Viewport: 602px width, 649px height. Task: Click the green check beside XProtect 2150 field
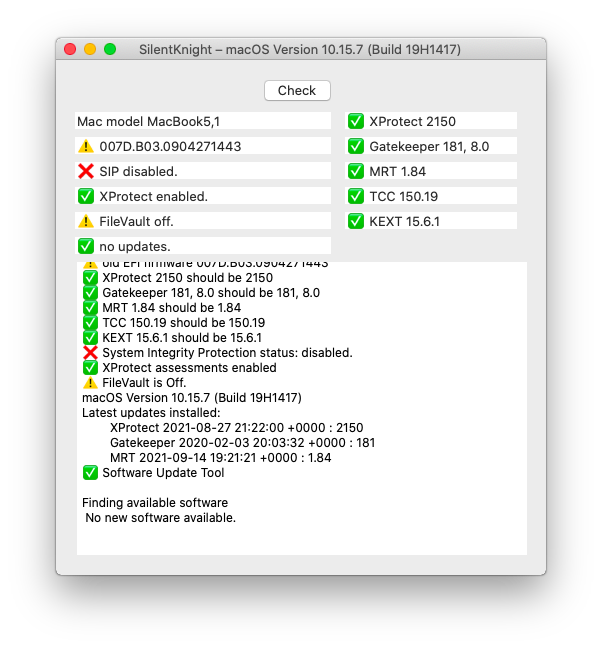click(x=356, y=121)
